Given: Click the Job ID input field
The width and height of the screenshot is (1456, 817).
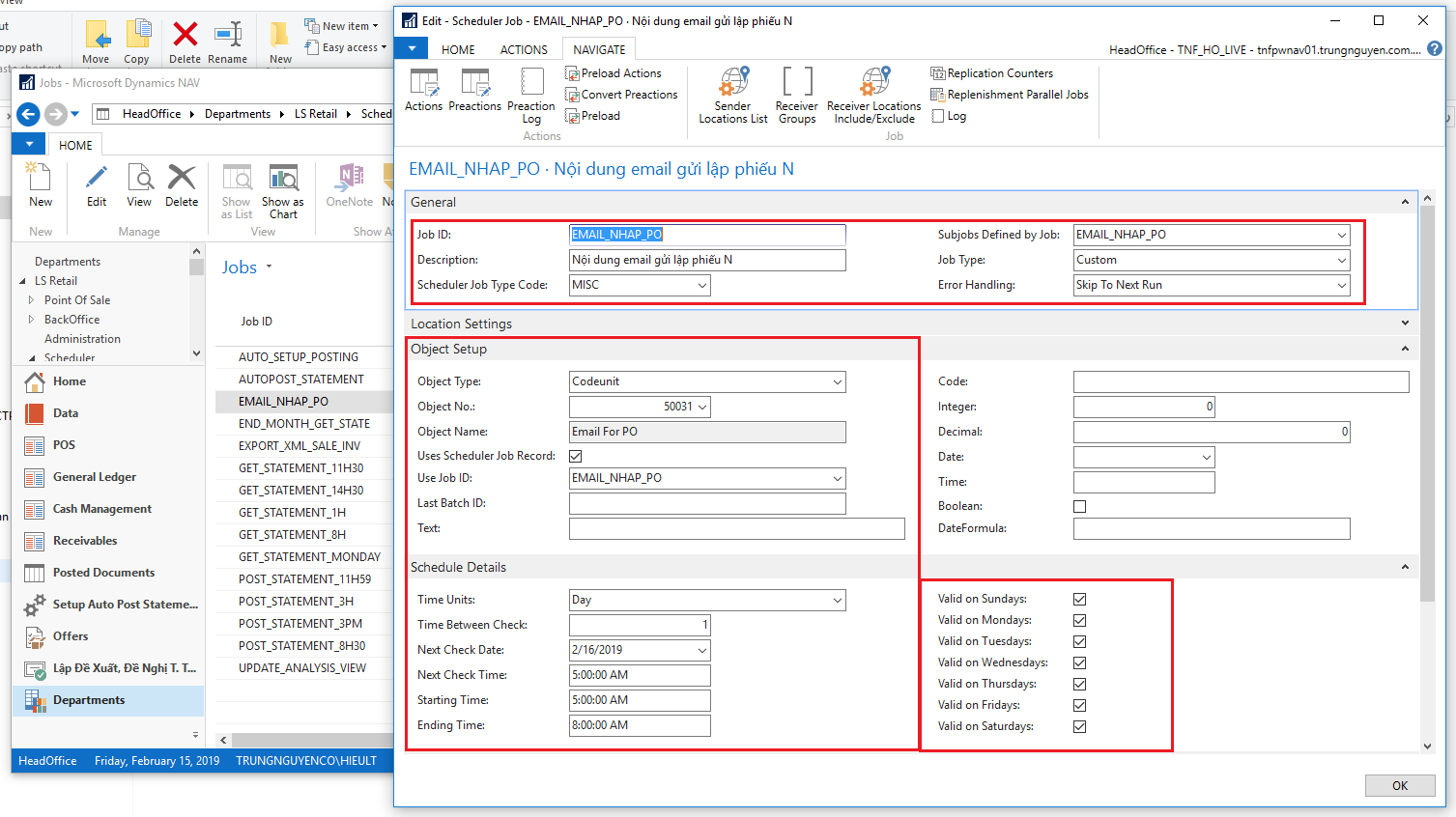Looking at the screenshot, I should click(707, 235).
